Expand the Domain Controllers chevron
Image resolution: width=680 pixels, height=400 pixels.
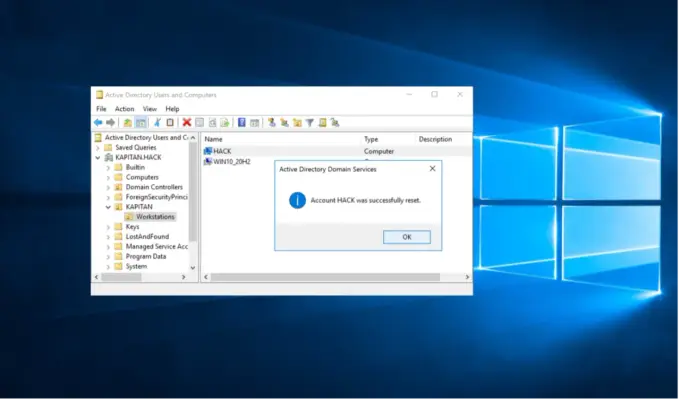108,187
